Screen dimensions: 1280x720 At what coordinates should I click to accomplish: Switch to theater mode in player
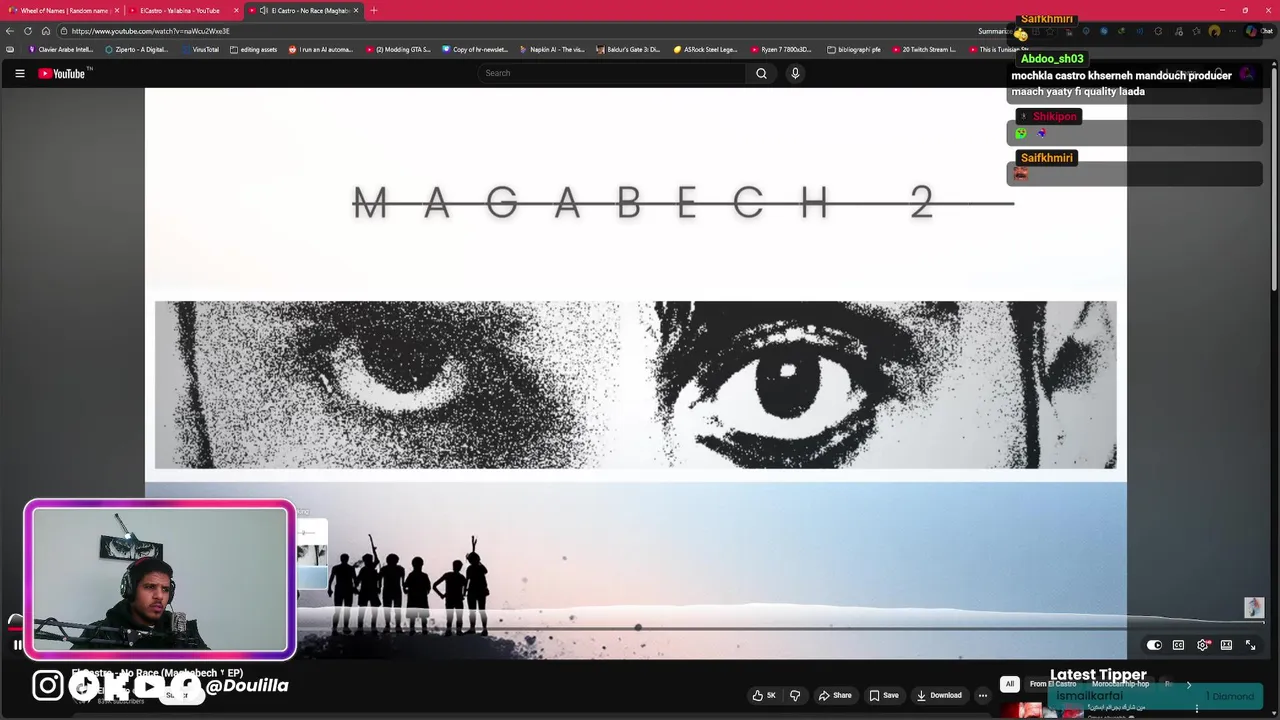(x=1226, y=645)
